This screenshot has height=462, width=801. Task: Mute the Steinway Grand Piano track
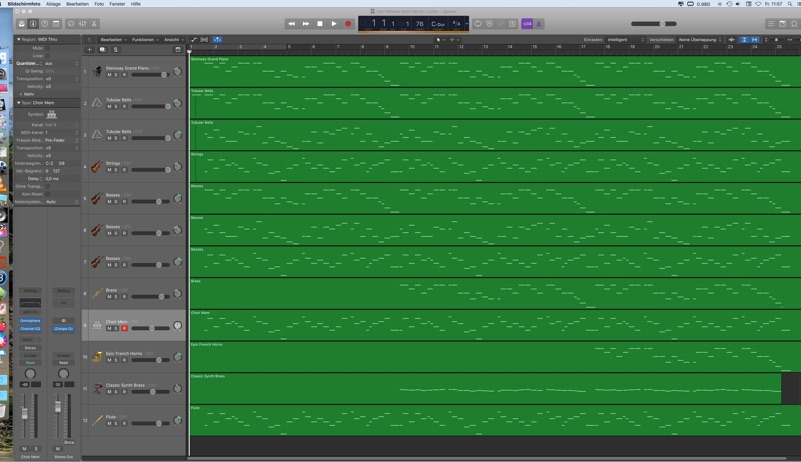(109, 75)
